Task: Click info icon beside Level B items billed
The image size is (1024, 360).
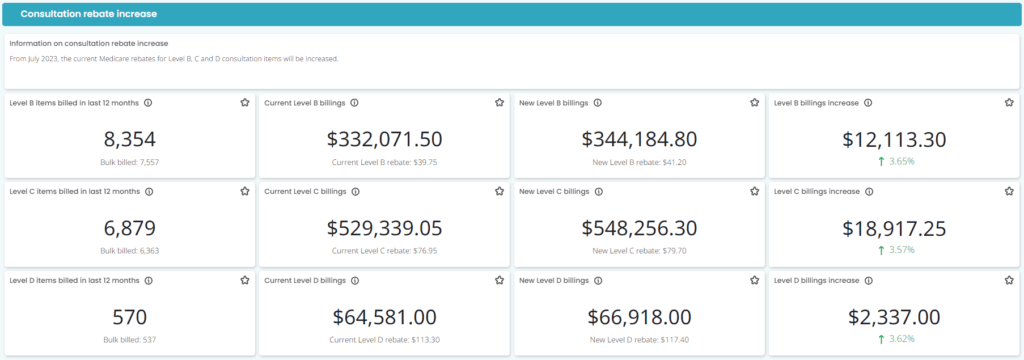Action: click(x=148, y=103)
